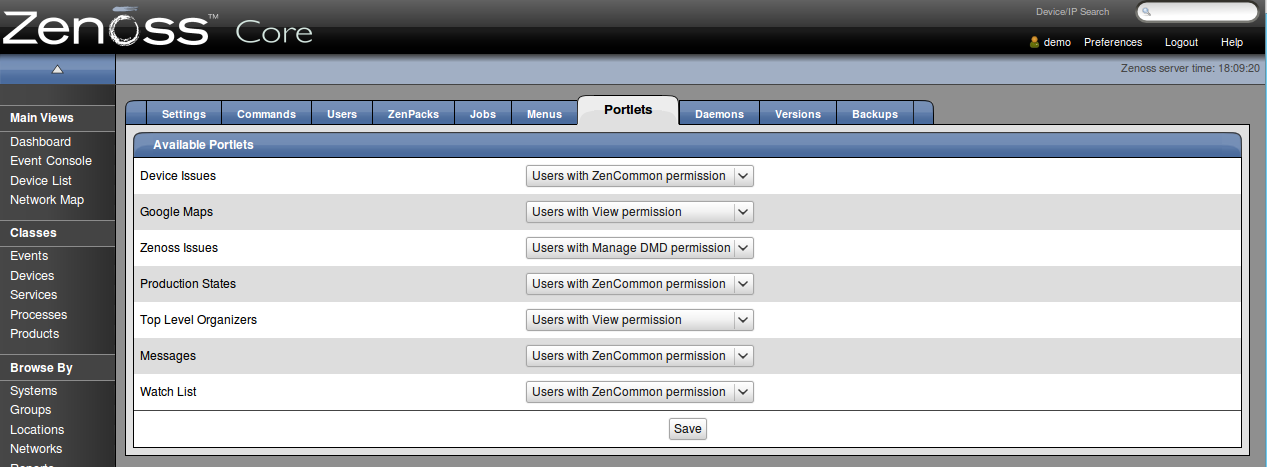Open the Preferences link
The image size is (1267, 467).
pyautogui.click(x=1112, y=43)
